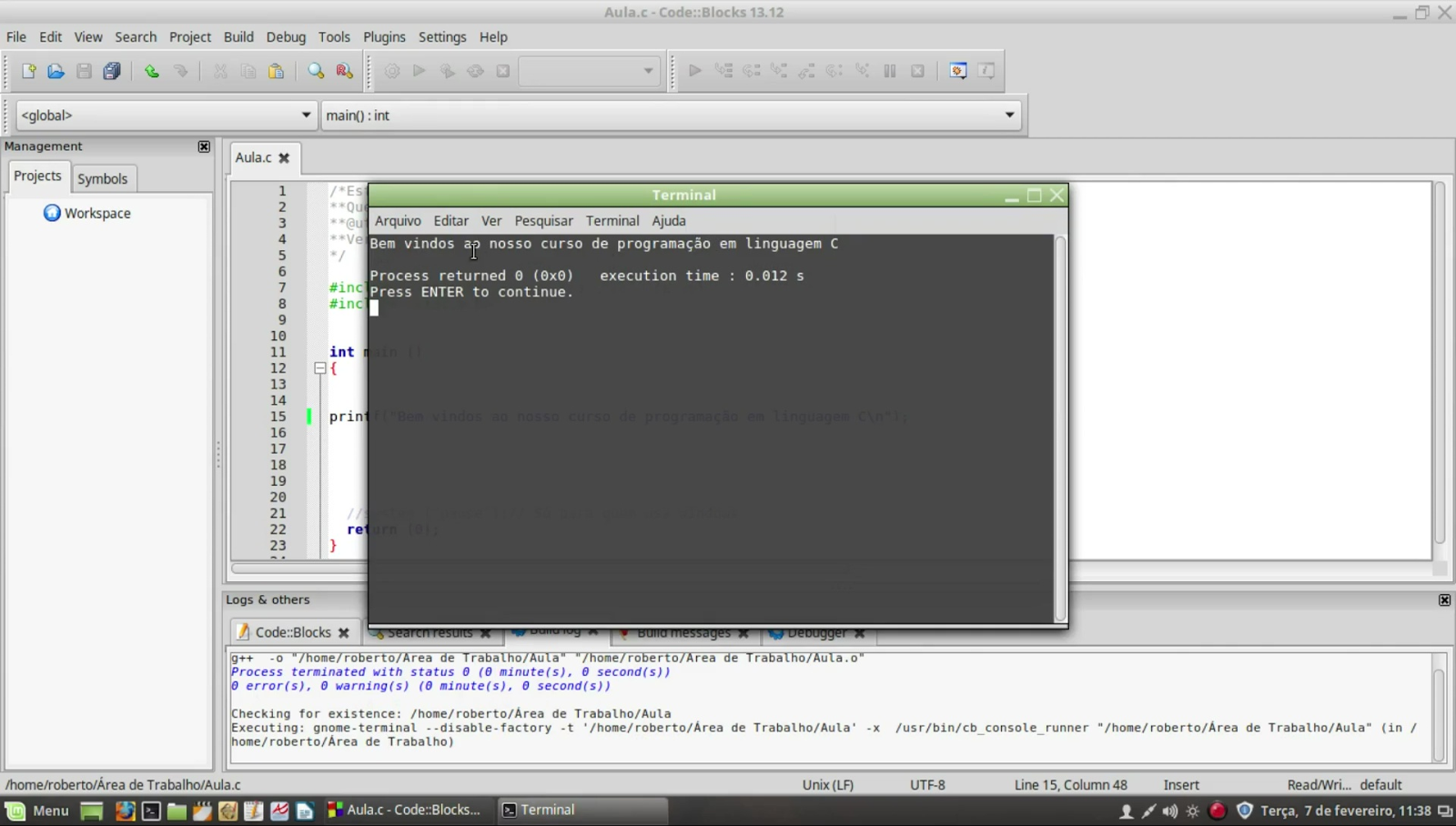Click the Step into debug icon
This screenshot has height=826, width=1456.
coord(779,71)
